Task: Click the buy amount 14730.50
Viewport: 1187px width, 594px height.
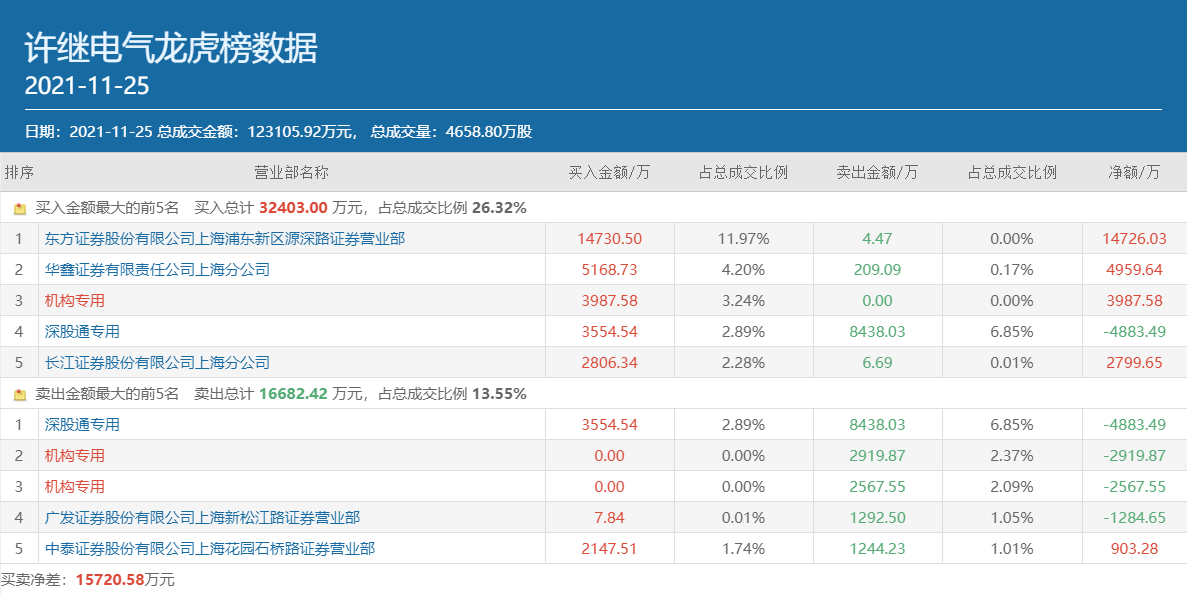Action: click(609, 238)
